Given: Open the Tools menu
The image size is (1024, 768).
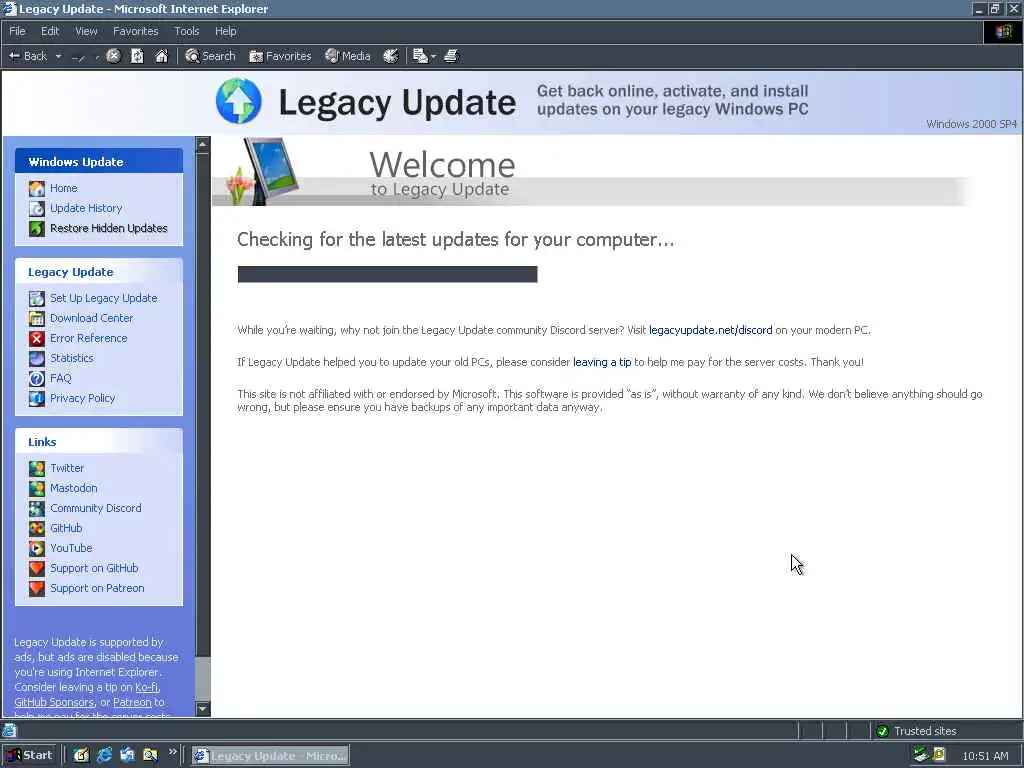Looking at the screenshot, I should 186,31.
